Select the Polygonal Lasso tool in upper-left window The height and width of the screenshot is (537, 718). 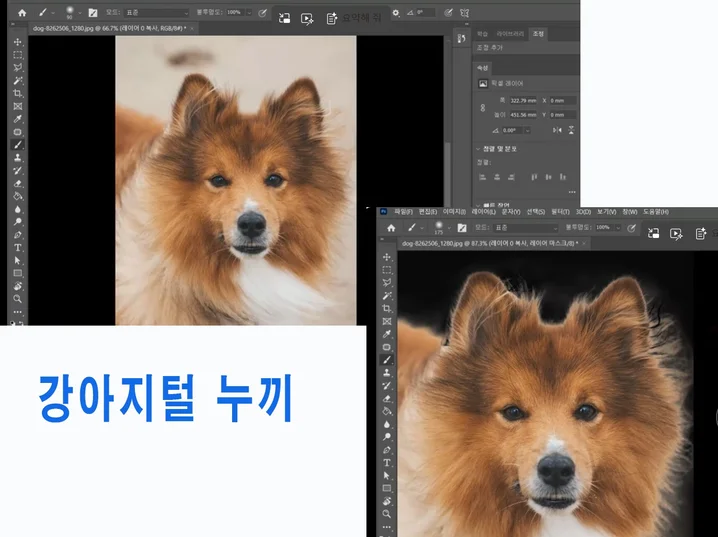coord(17,67)
